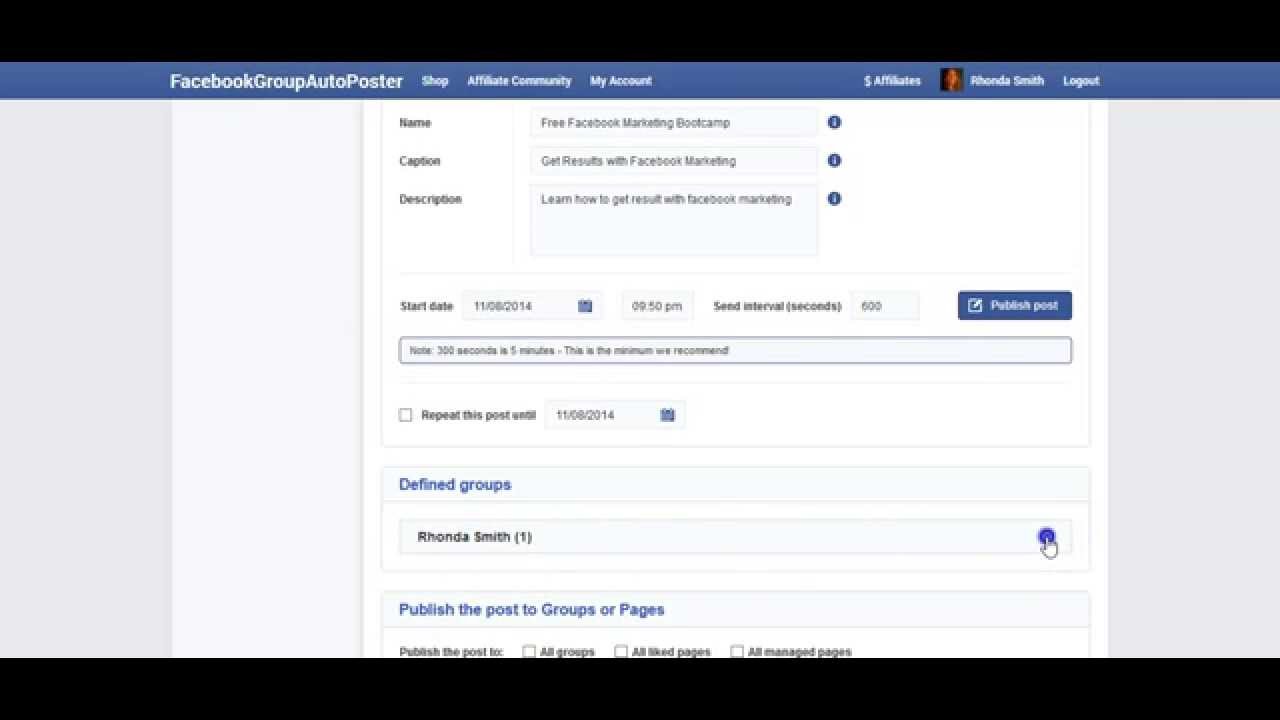
Task: Click the 09:50 pm time field
Action: 657,306
